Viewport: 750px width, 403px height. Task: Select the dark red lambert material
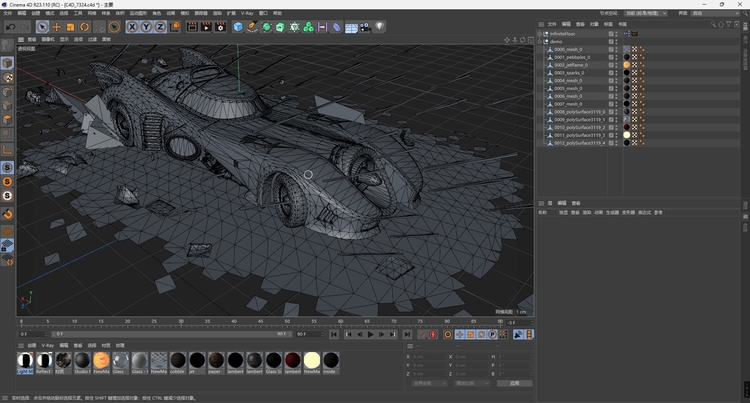tap(292, 363)
